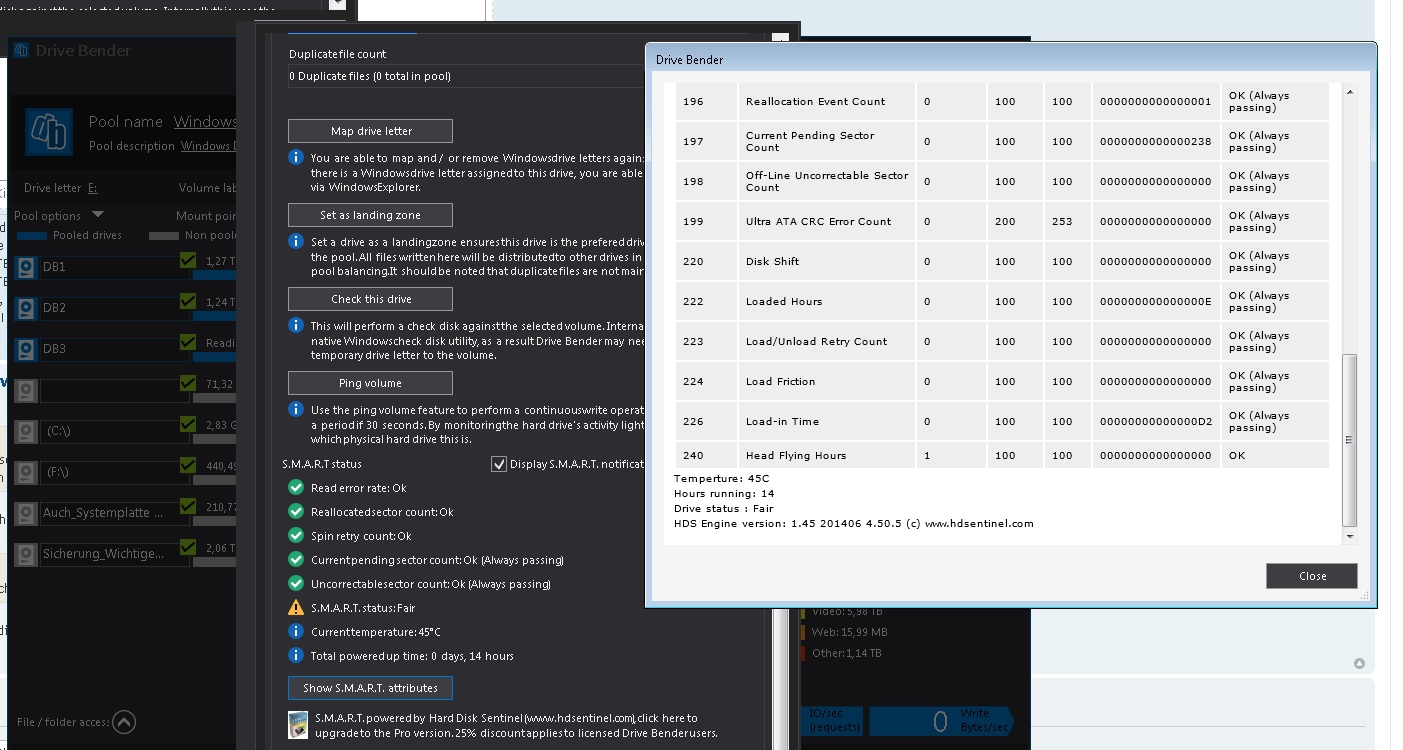1403x750 pixels.
Task: Toggle Display S.M.A.R.T. notifications checkbox
Action: (x=499, y=464)
